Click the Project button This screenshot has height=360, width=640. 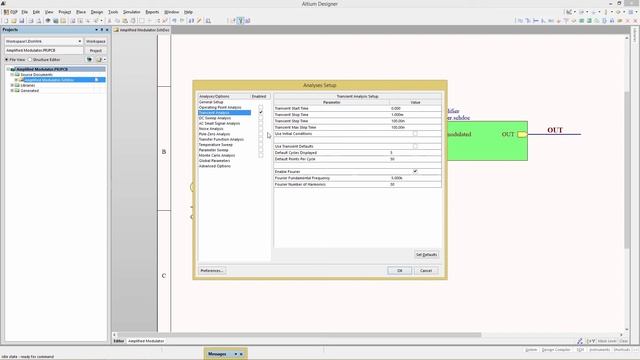(96, 50)
